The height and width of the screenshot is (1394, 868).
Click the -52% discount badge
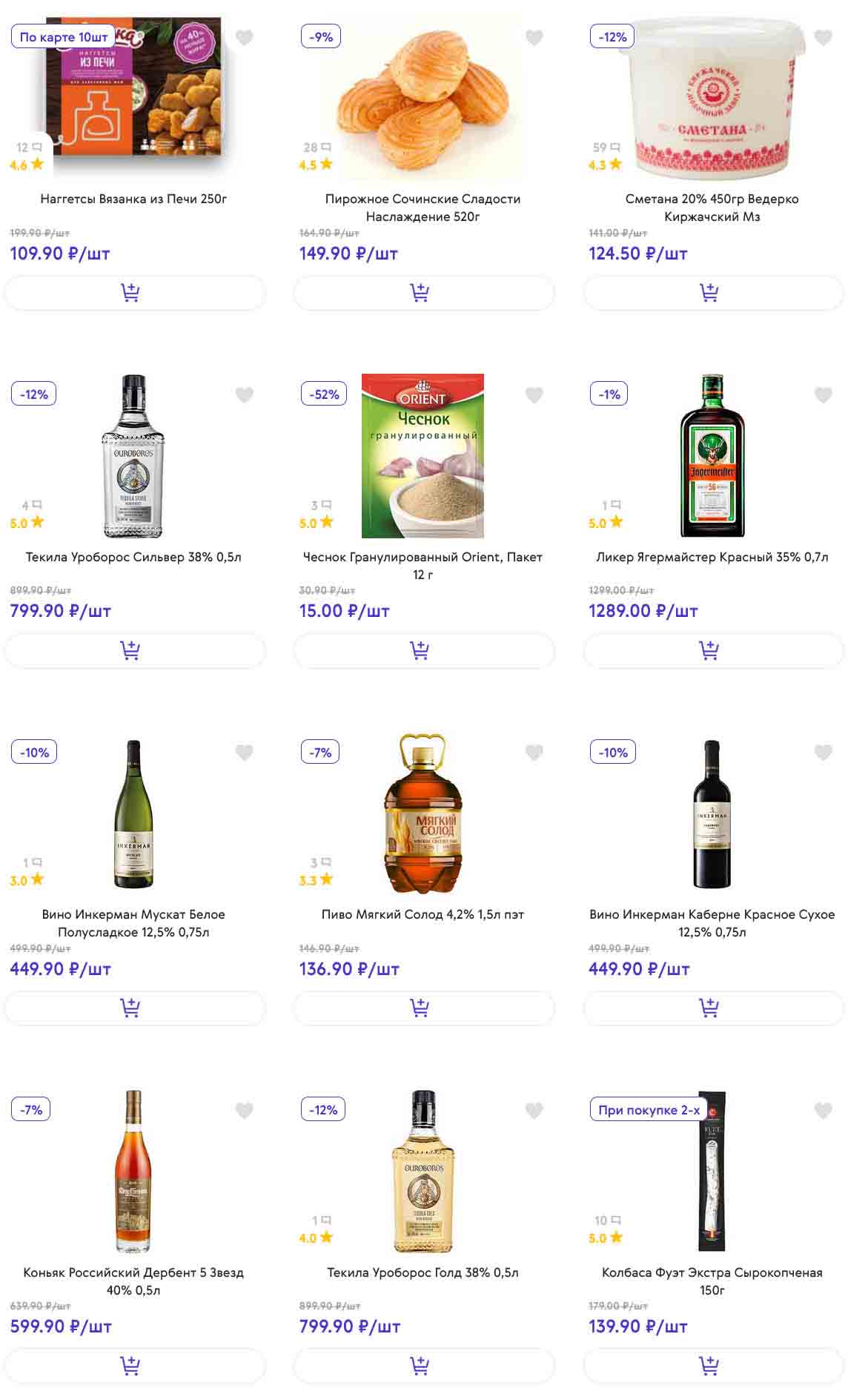(324, 394)
